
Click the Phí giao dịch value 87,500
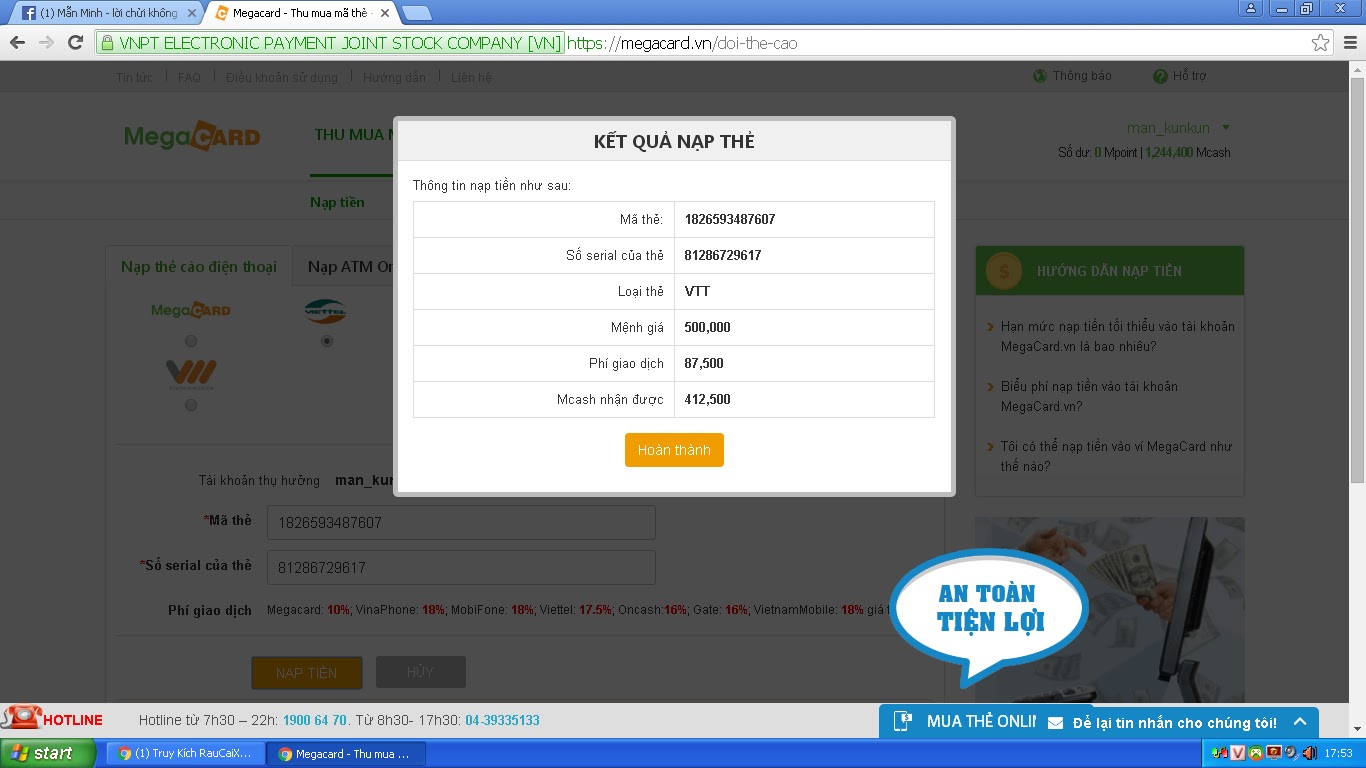(x=704, y=363)
